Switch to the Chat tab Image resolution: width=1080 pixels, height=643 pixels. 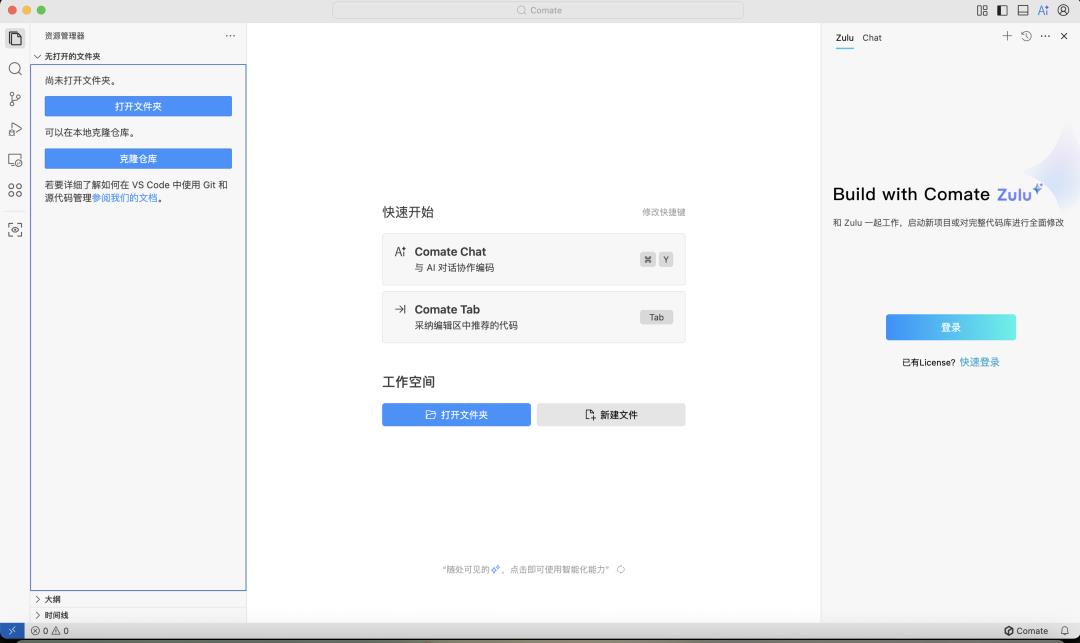872,38
